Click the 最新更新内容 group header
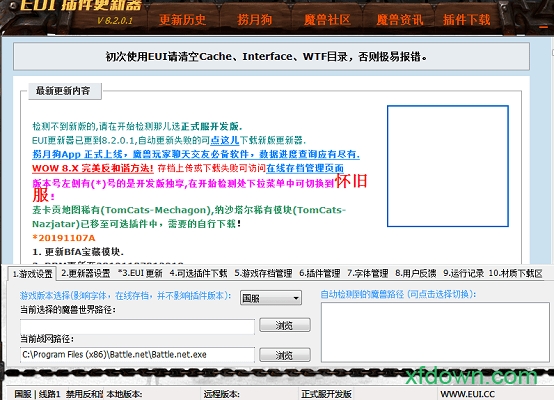Image resolution: width=554 pixels, height=400 pixels. point(65,91)
